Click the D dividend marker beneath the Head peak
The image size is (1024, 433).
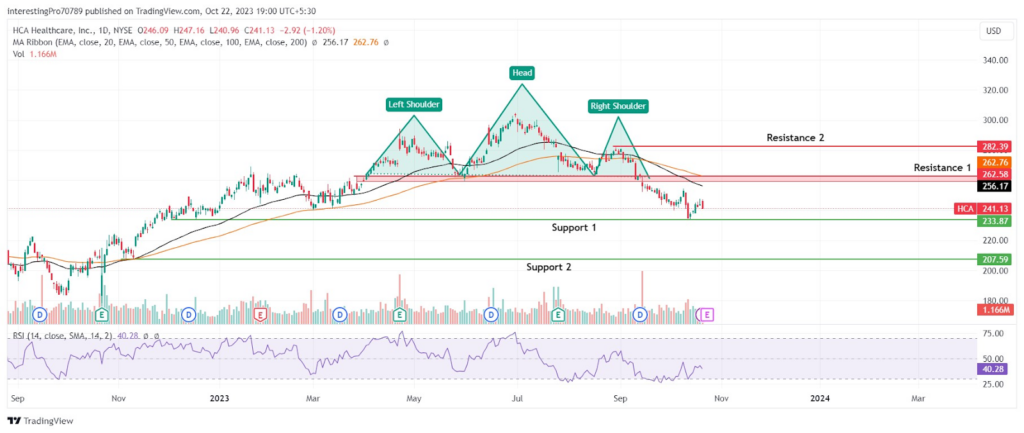coord(490,315)
